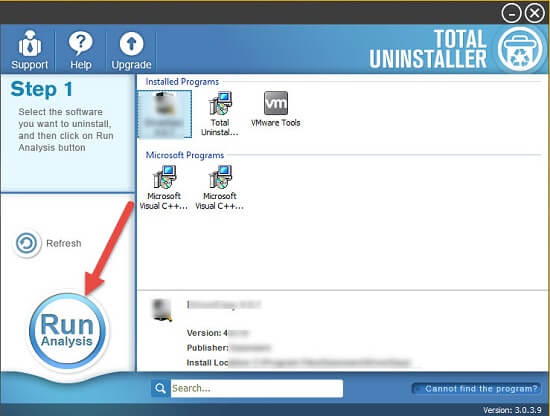Click the 'Version: 3.0.3.9' status text
Screen dimensions: 550x416
point(512,410)
